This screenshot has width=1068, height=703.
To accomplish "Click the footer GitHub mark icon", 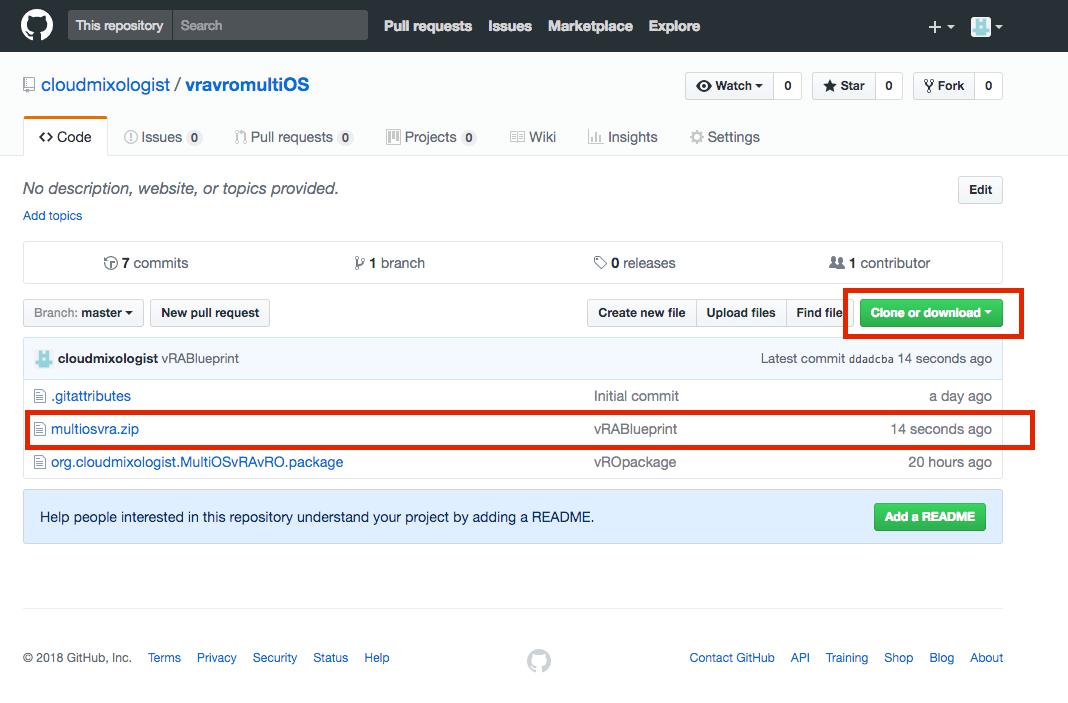I will coord(539,660).
